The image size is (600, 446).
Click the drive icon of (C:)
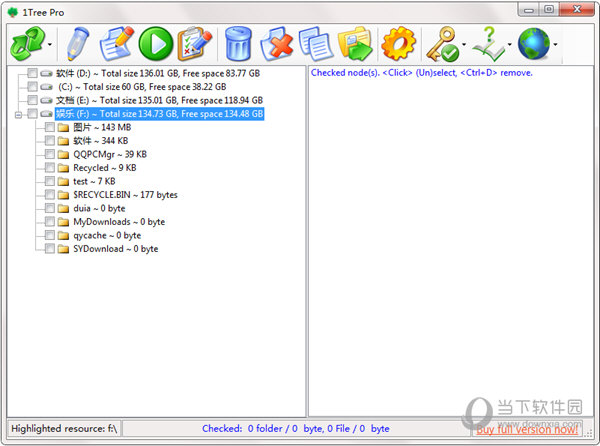[46, 87]
